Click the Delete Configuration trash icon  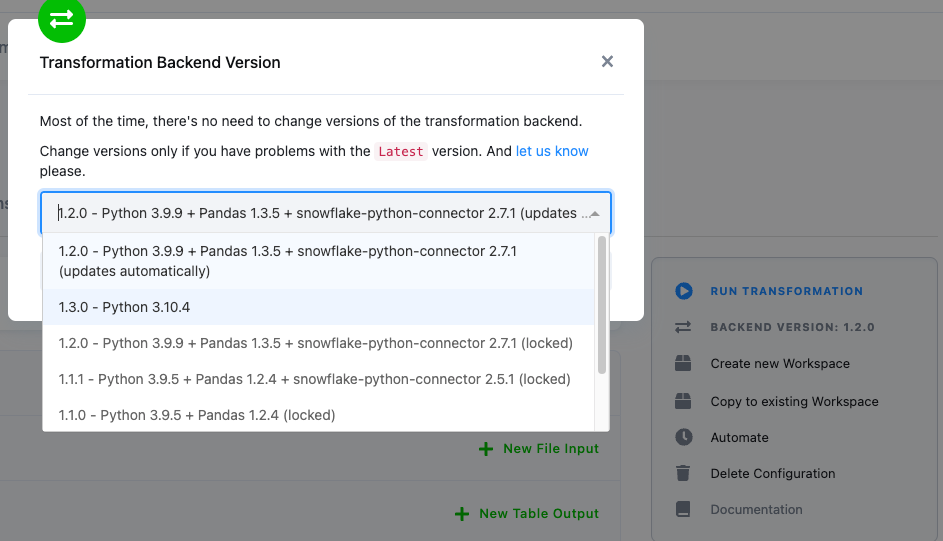[x=684, y=473]
